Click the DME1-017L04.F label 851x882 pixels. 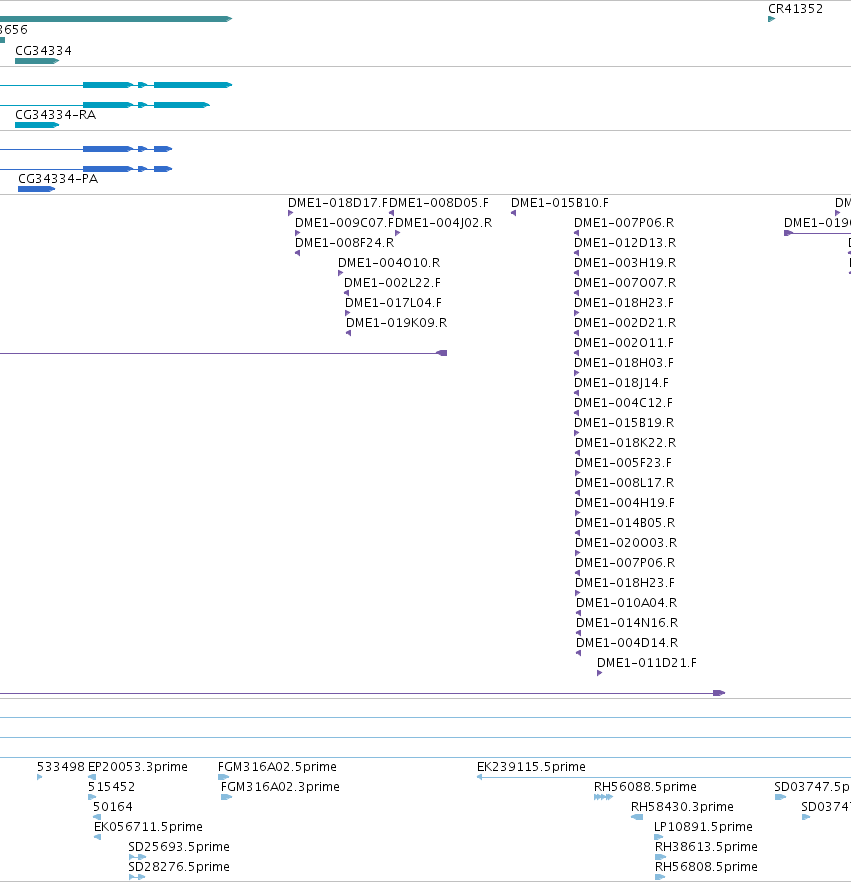[393, 303]
